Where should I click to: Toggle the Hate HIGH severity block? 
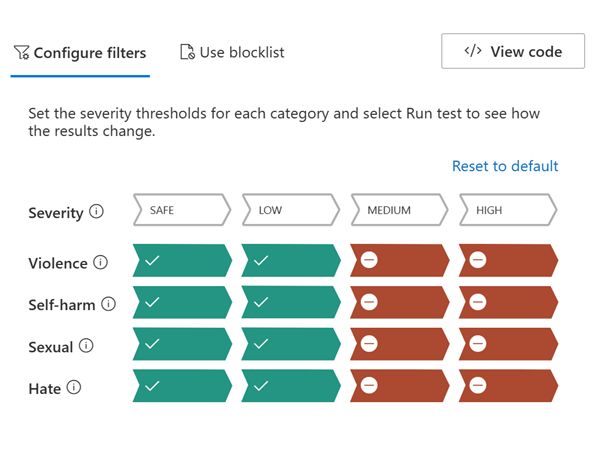(x=508, y=386)
